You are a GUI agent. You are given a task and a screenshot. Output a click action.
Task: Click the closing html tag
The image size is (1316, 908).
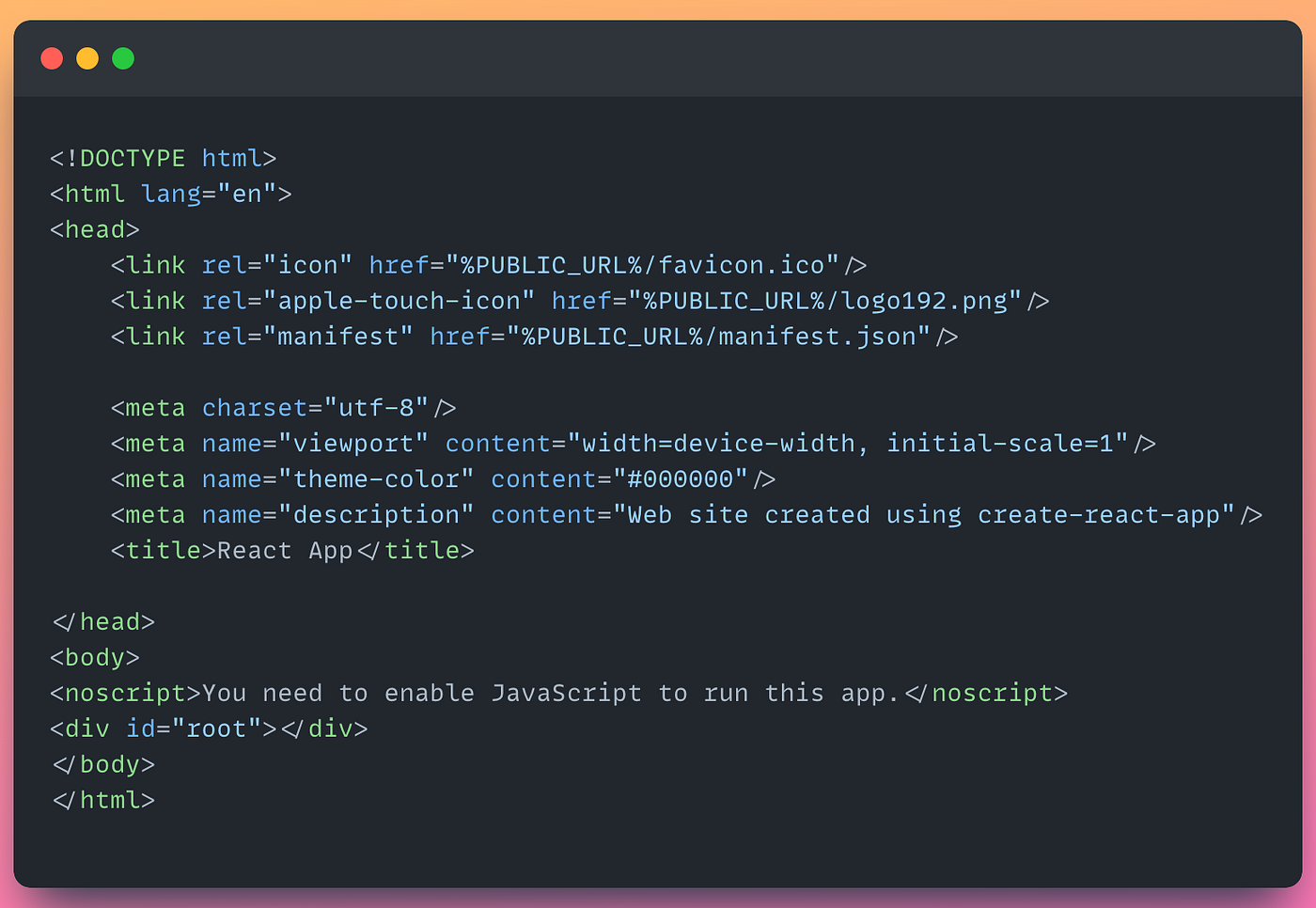[102, 801]
